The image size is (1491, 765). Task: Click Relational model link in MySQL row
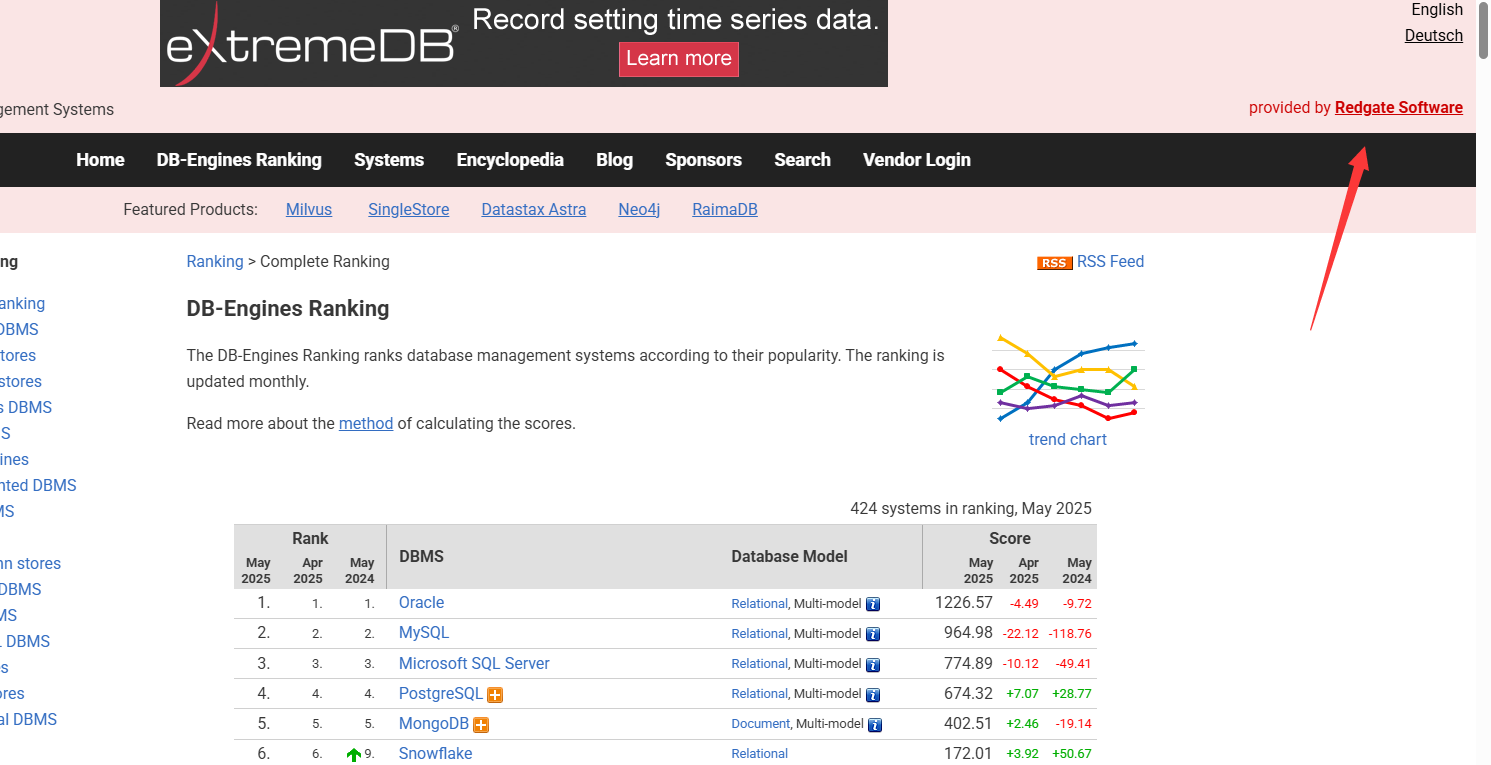[x=760, y=634]
